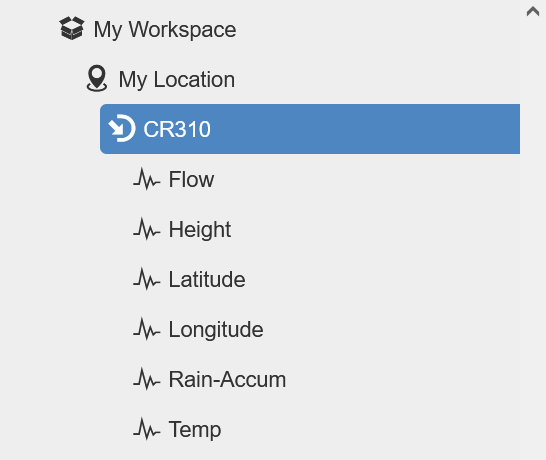Click the Longitude waveform icon

click(x=147, y=329)
